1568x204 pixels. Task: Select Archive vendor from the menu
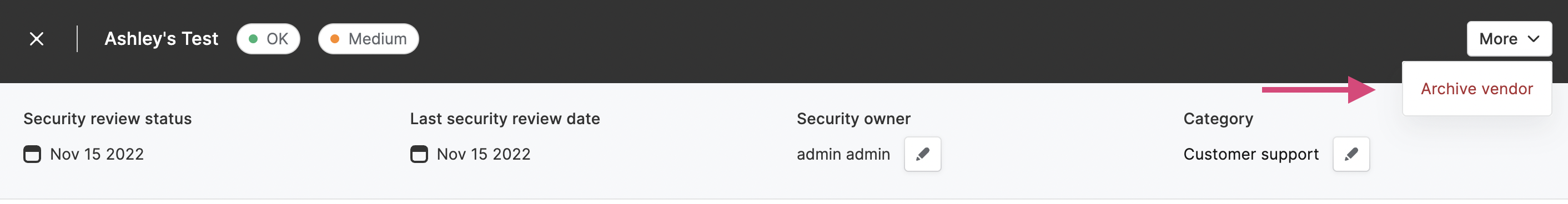click(x=1477, y=89)
